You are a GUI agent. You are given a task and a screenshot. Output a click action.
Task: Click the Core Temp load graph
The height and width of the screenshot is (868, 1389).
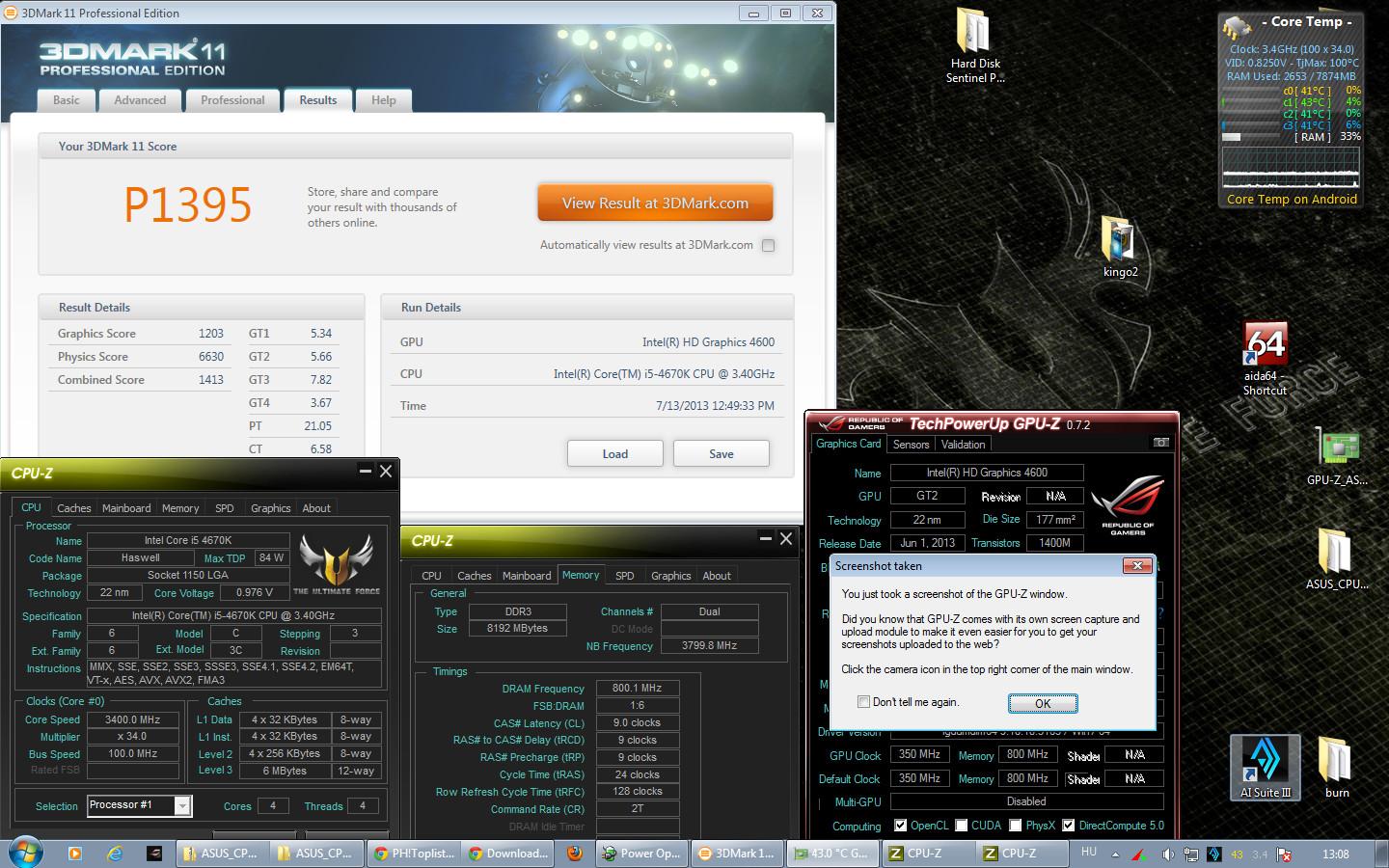(x=1291, y=168)
